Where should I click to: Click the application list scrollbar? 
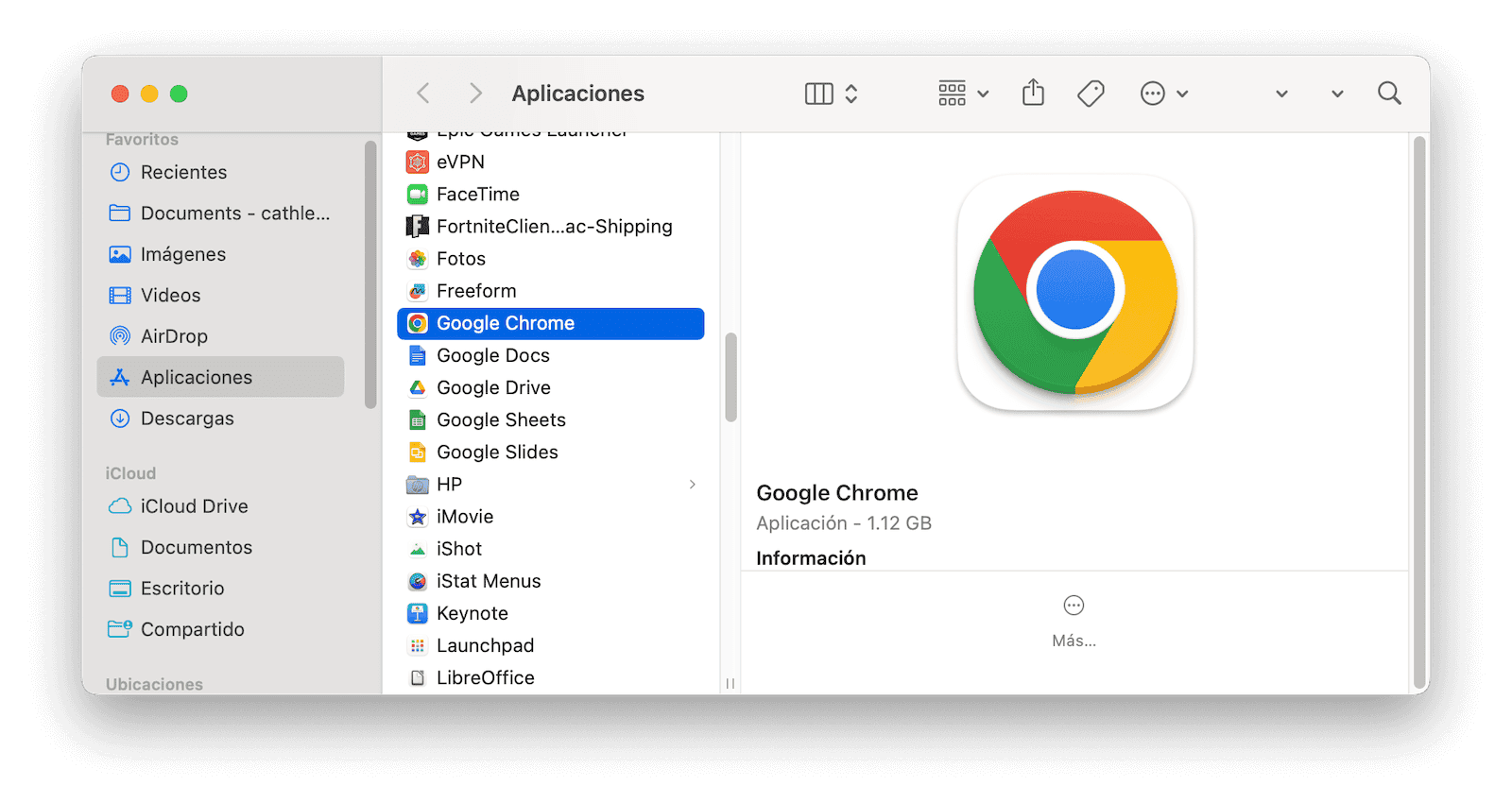tap(730, 377)
